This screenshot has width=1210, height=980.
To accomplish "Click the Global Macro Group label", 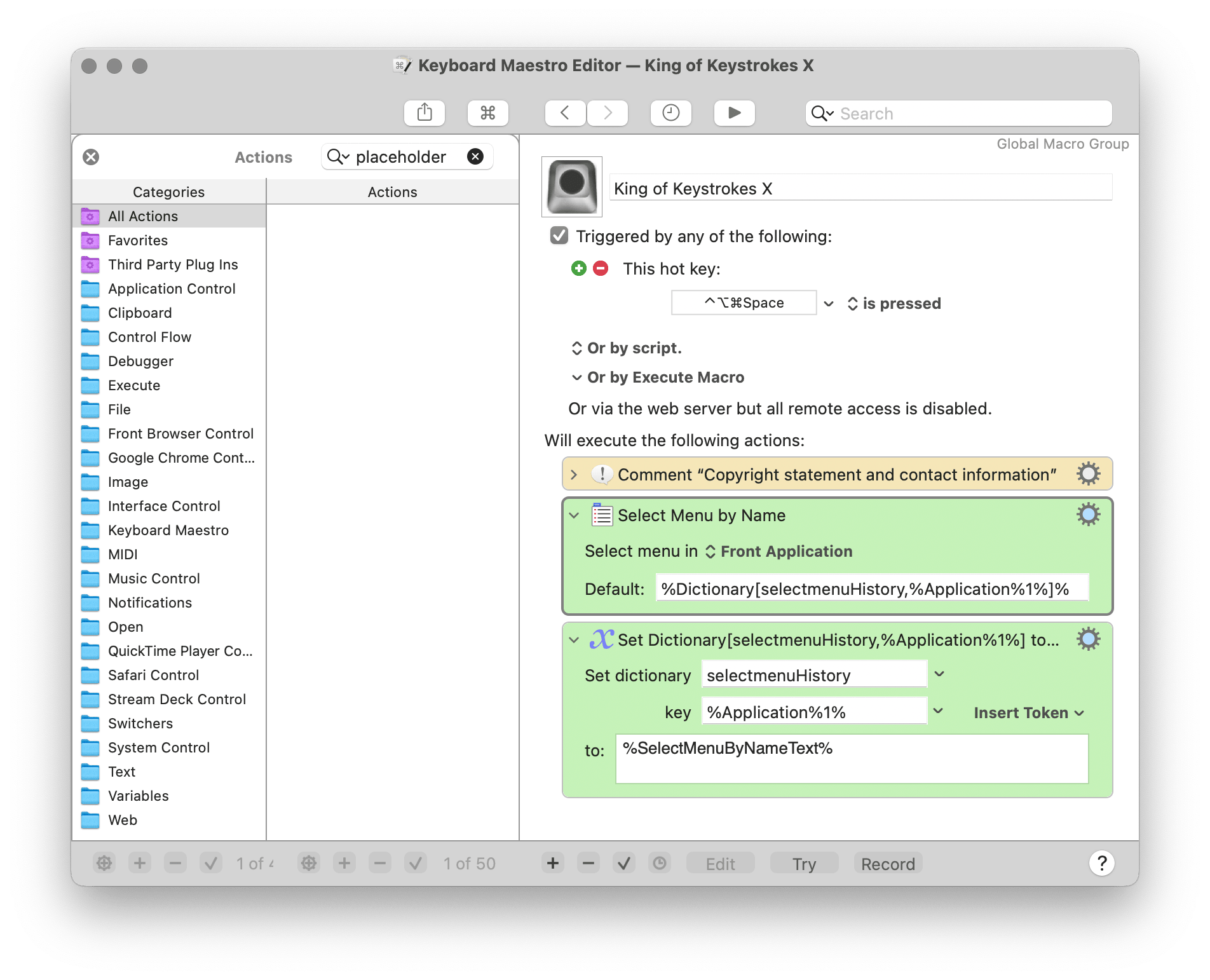I will [x=1063, y=144].
